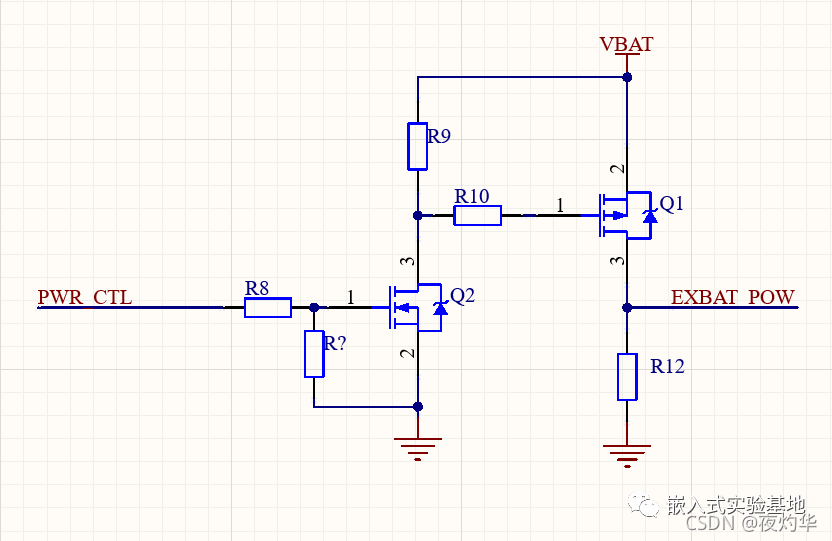The image size is (832, 541).
Task: Click the junction between R9 and R10
Action: tap(418, 215)
